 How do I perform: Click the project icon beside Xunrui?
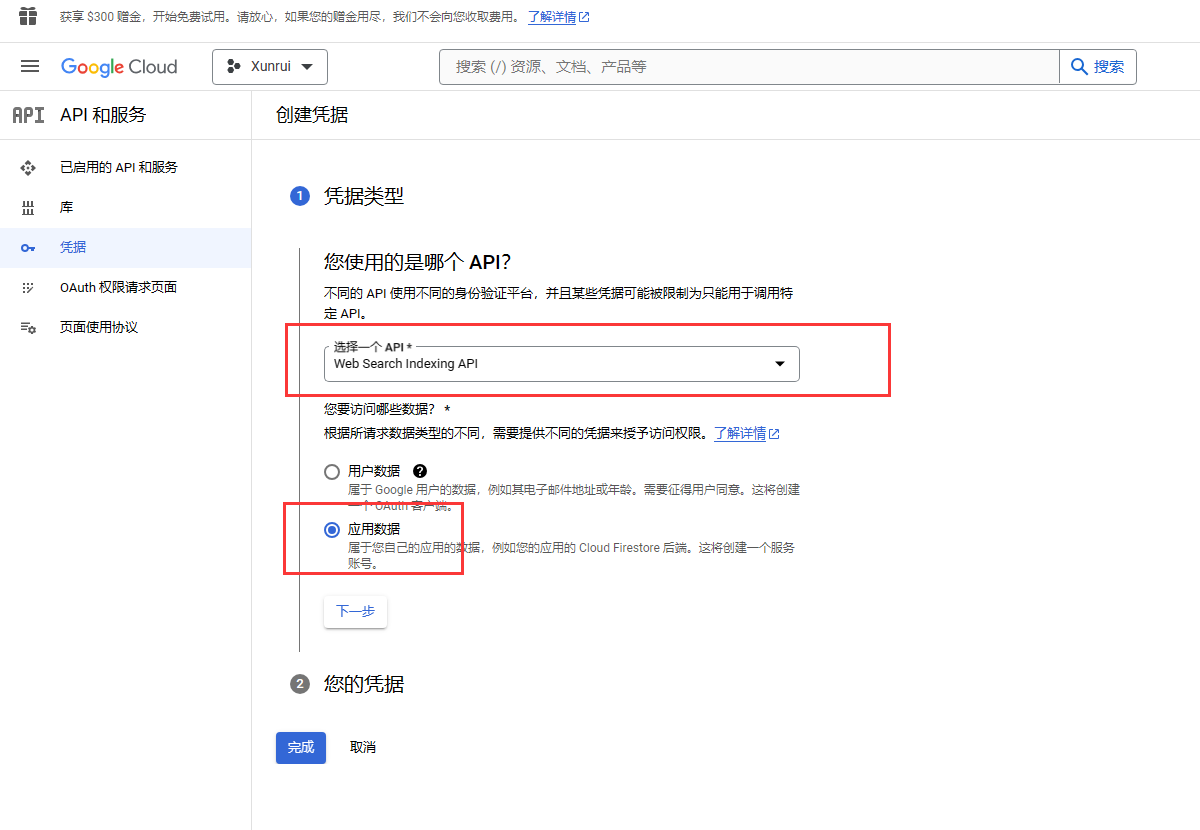[x=234, y=66]
